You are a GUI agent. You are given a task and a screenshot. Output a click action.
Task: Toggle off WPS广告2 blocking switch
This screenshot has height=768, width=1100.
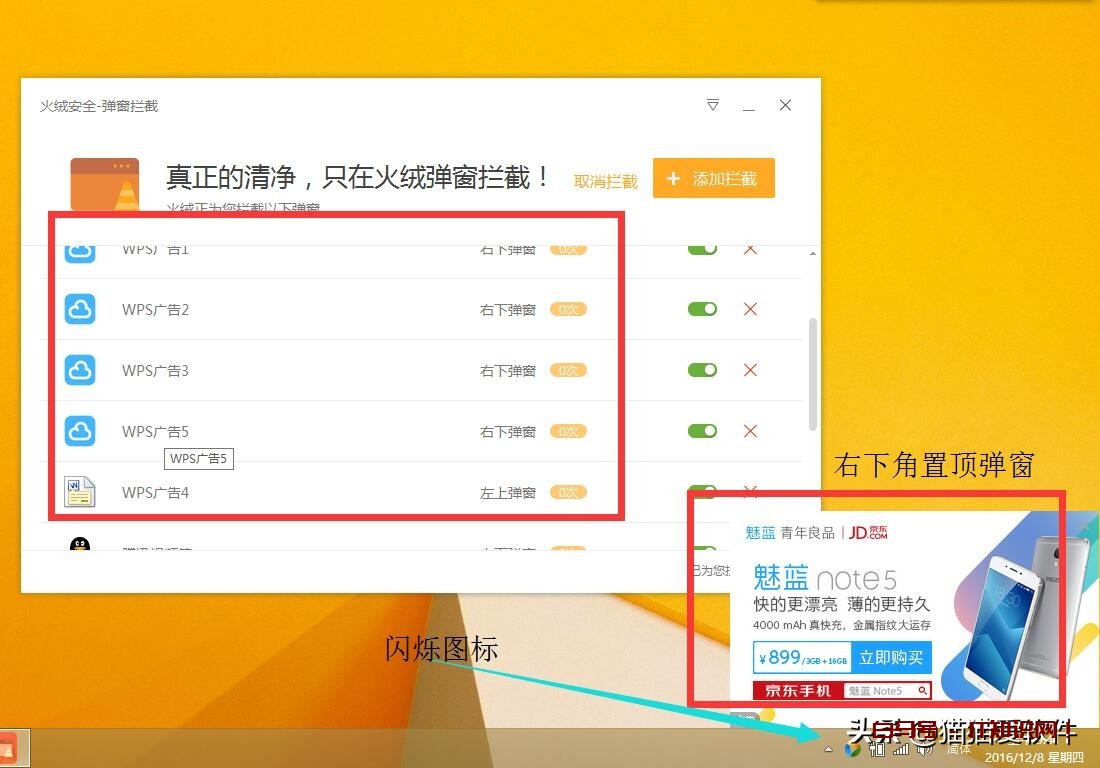(x=702, y=309)
